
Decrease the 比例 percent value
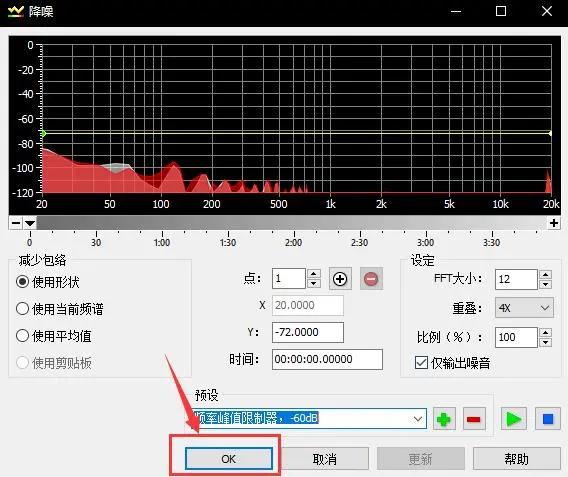point(545,342)
